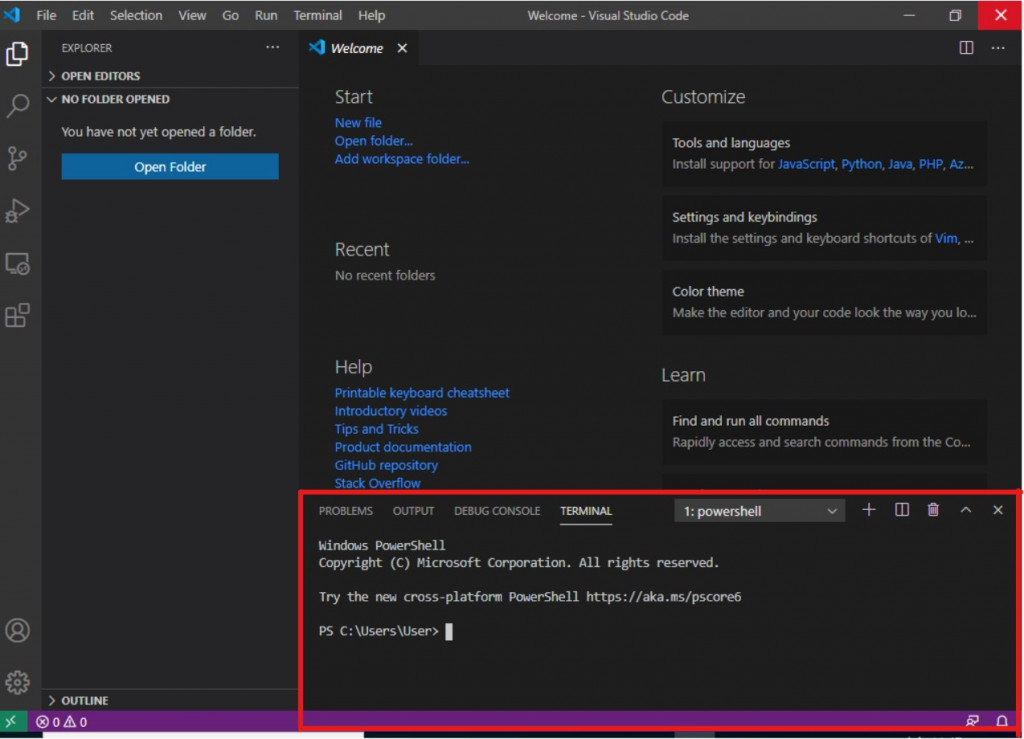Split the terminal pane
This screenshot has height=739, width=1024.
click(x=901, y=510)
